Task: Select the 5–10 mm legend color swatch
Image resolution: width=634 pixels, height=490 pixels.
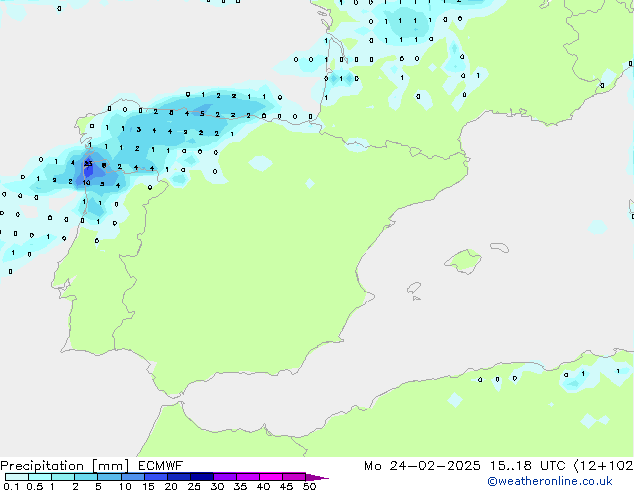Action: pos(109,477)
